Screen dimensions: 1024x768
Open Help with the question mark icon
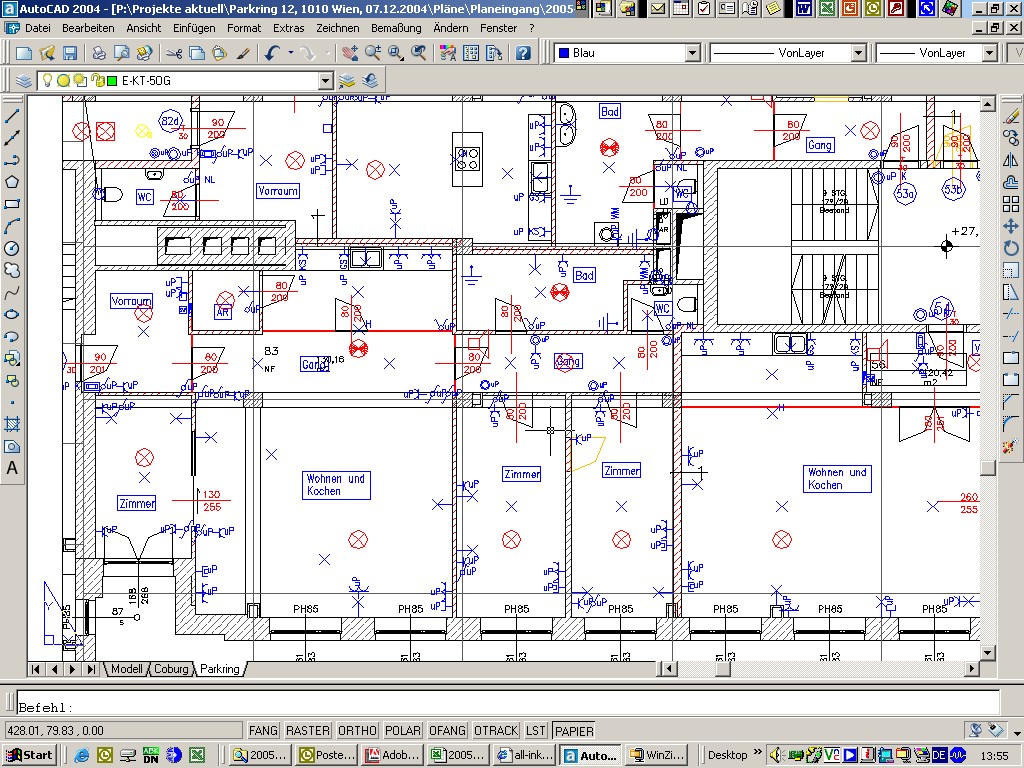tap(523, 54)
